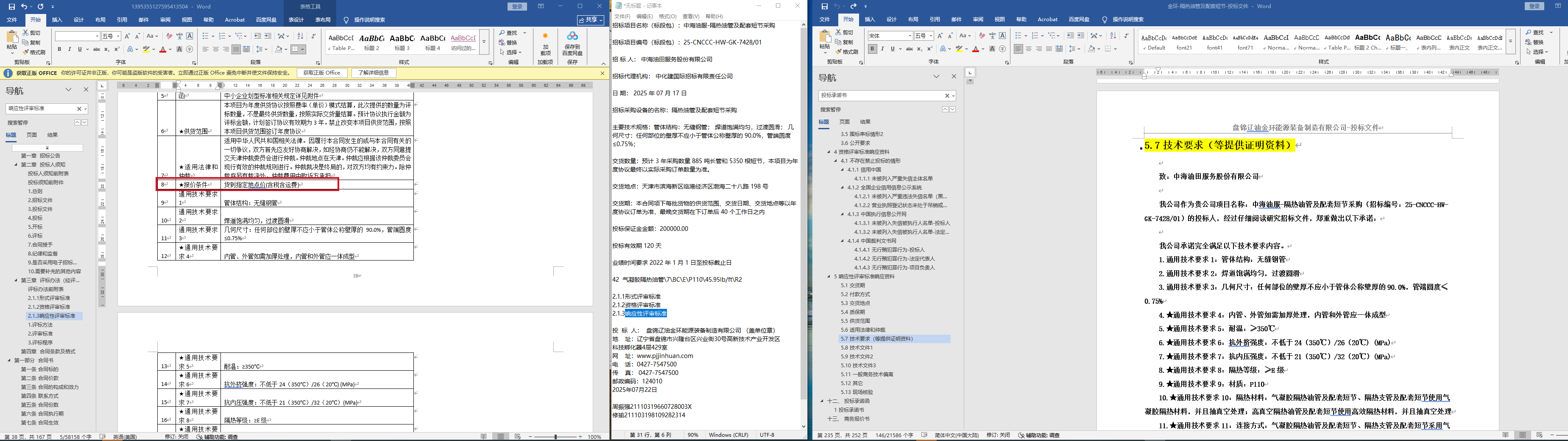Toggle superscript in the right Word ribbon
This screenshot has width=1568, height=441.
pyautogui.click(x=929, y=49)
